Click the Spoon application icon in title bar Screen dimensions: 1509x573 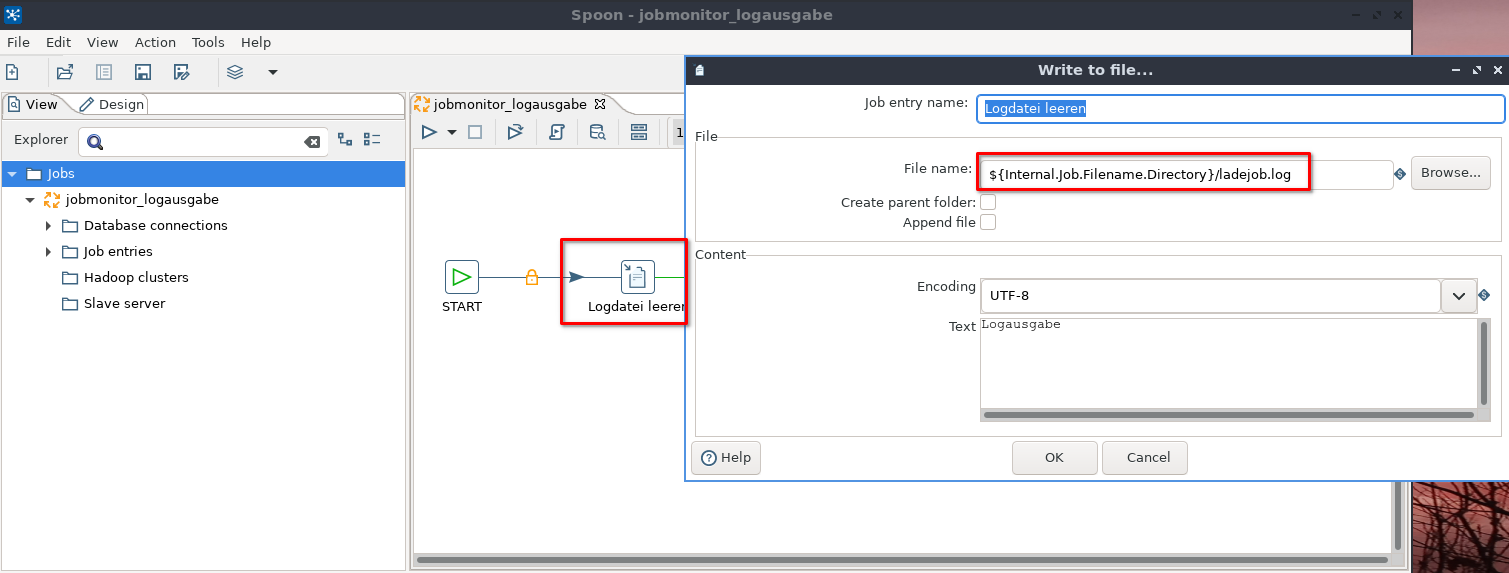[14, 14]
